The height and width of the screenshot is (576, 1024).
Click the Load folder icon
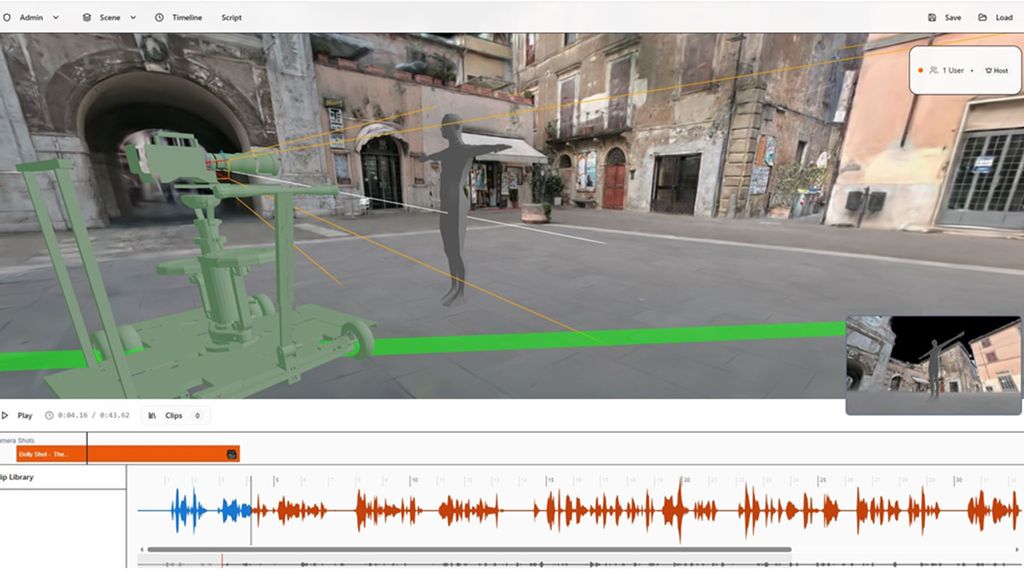point(983,17)
